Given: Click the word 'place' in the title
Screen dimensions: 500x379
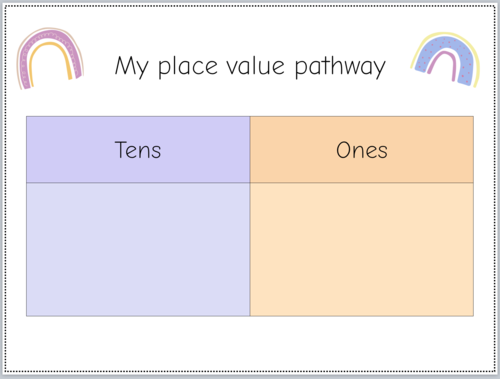Looking at the screenshot, I should click(x=188, y=66).
